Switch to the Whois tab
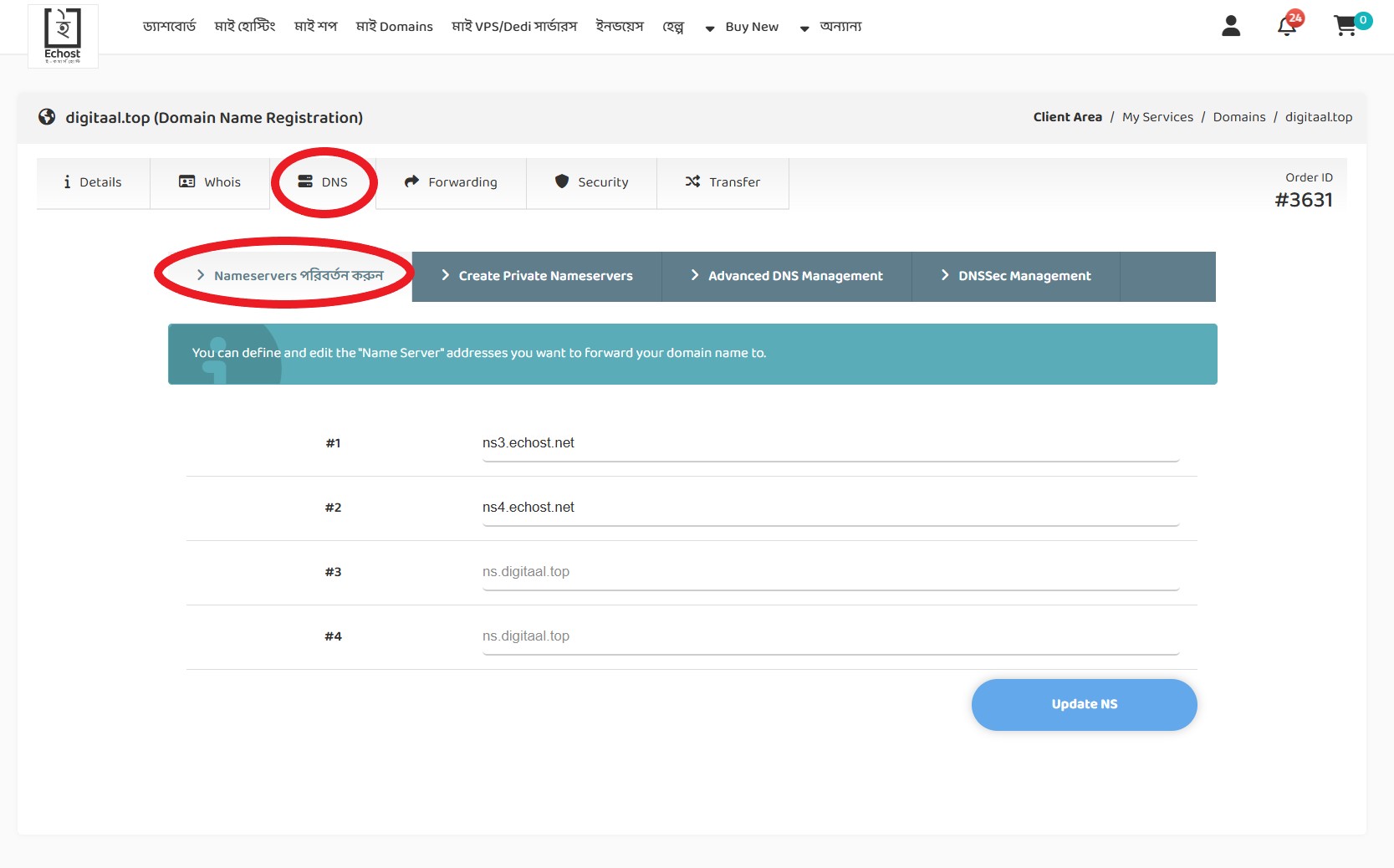1394x868 pixels. tap(210, 182)
